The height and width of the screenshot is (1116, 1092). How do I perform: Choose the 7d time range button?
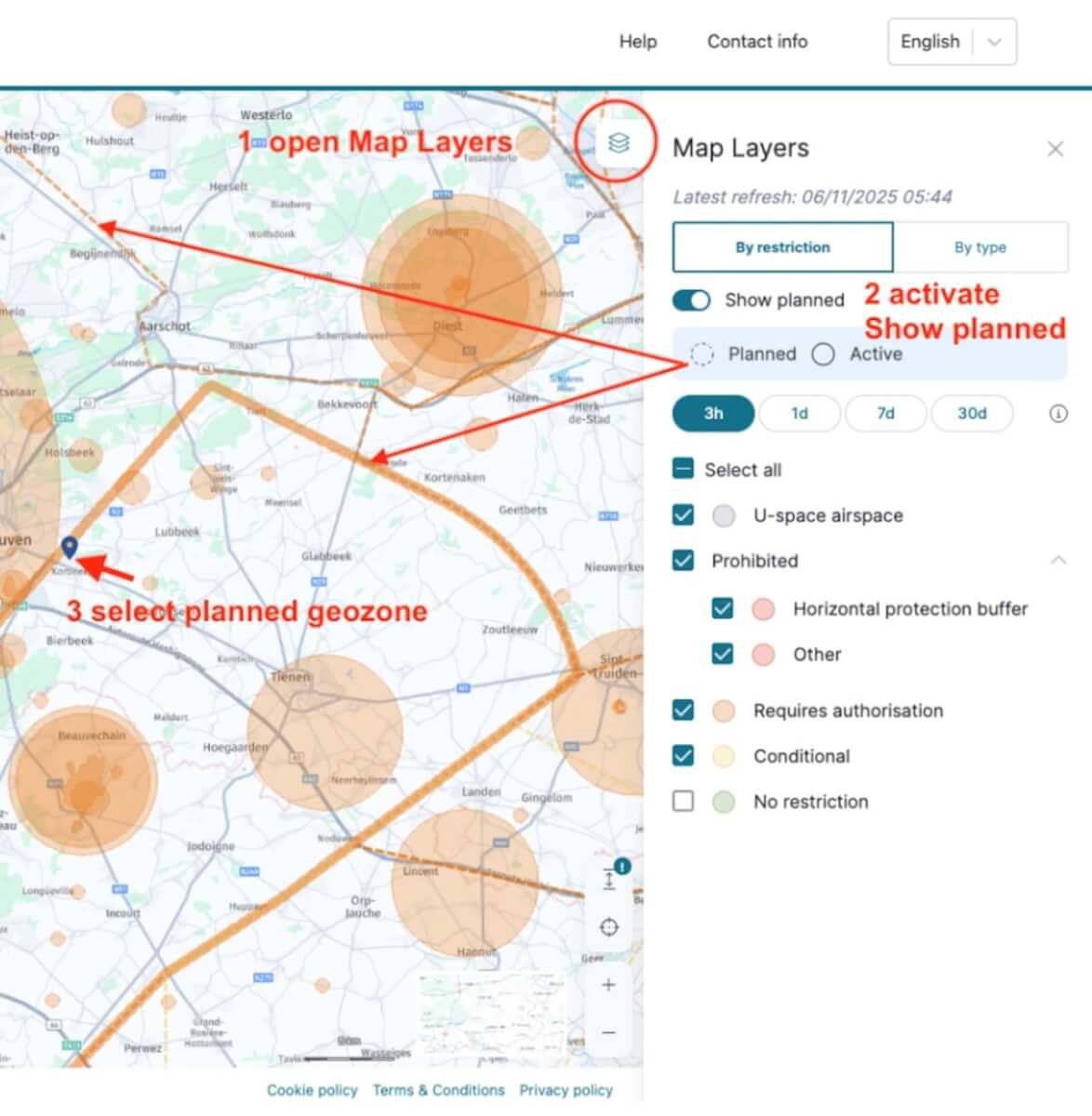pyautogui.click(x=885, y=414)
